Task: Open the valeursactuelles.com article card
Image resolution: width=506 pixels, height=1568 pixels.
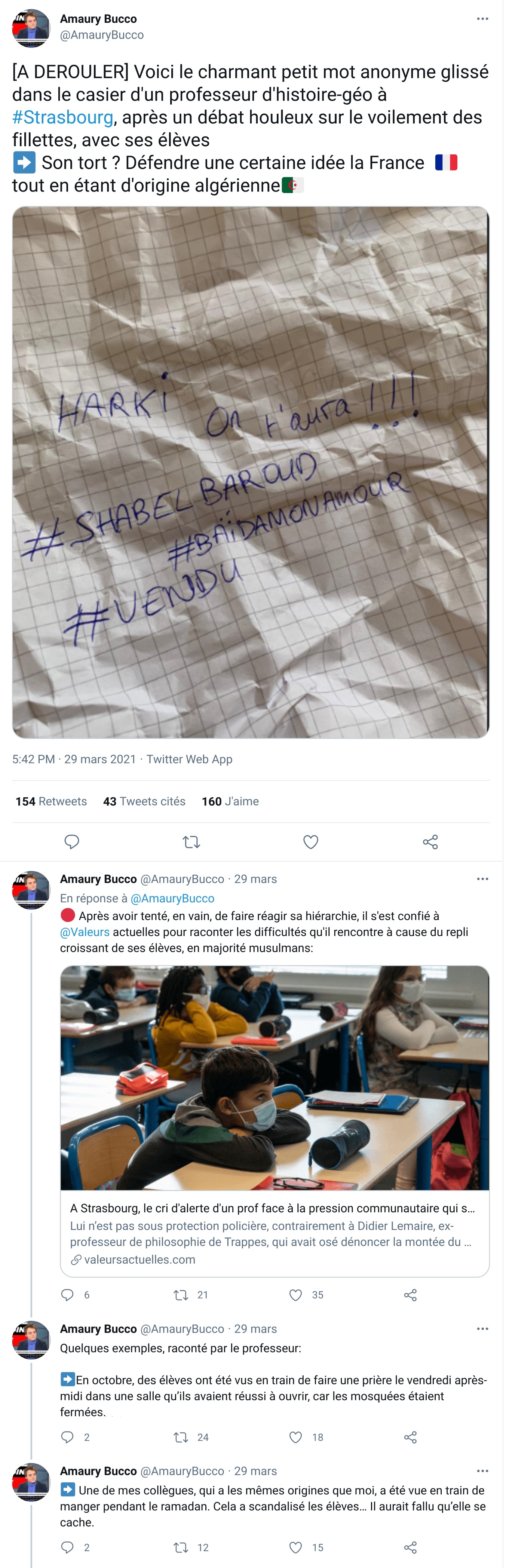Action: (x=274, y=1234)
